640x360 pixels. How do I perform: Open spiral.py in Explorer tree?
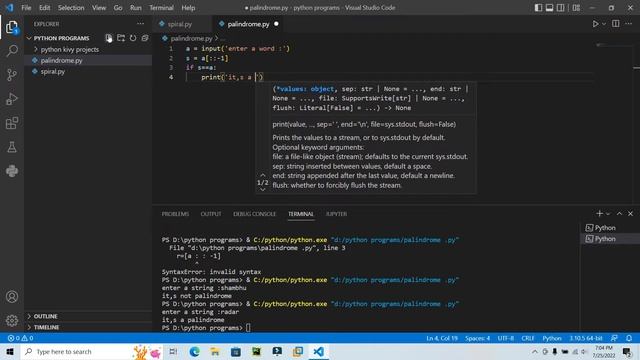coord(53,71)
